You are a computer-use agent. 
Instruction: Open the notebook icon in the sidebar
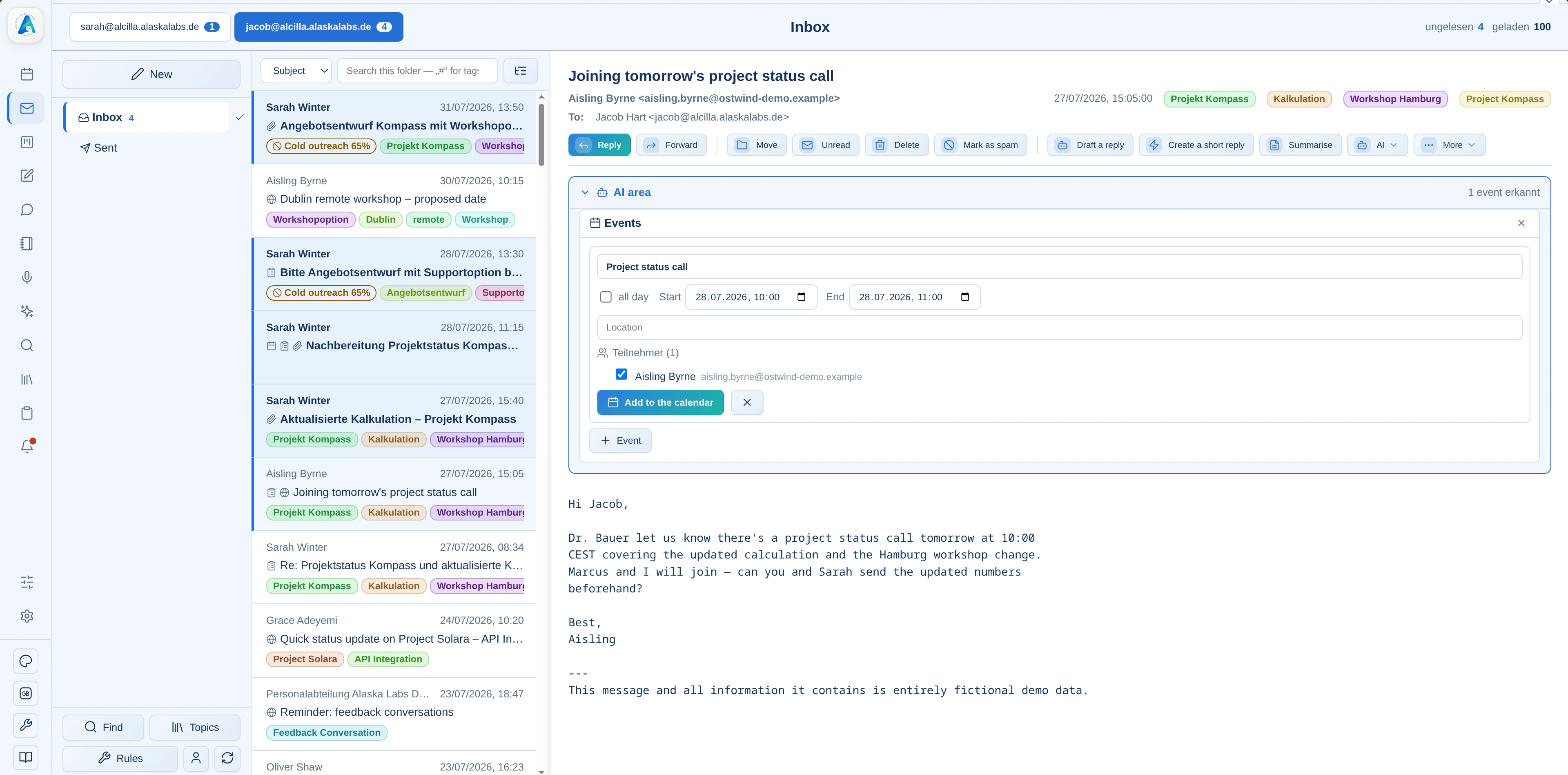tap(27, 243)
